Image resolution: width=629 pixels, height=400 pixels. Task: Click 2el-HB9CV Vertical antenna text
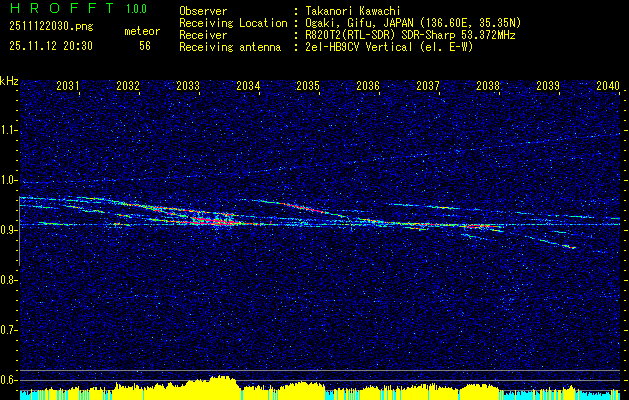point(389,47)
